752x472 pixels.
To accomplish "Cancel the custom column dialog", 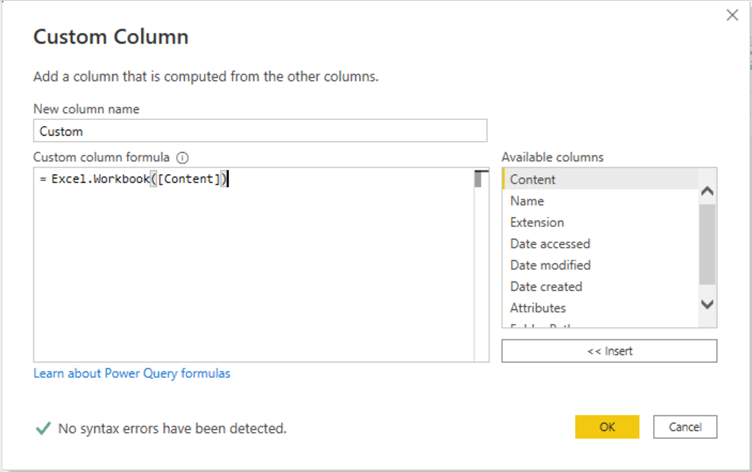I will 685,427.
